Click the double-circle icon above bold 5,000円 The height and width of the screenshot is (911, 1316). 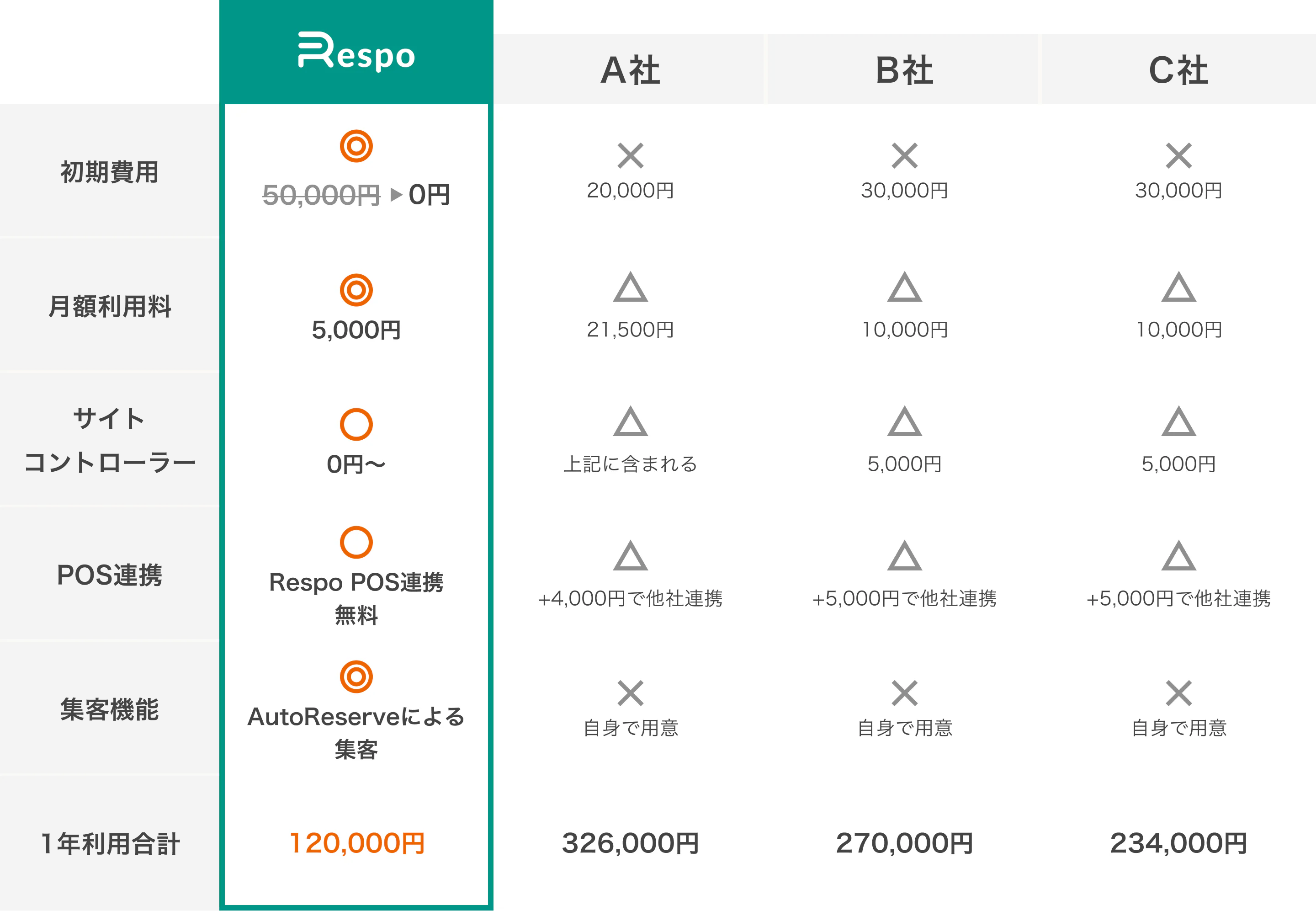click(356, 290)
